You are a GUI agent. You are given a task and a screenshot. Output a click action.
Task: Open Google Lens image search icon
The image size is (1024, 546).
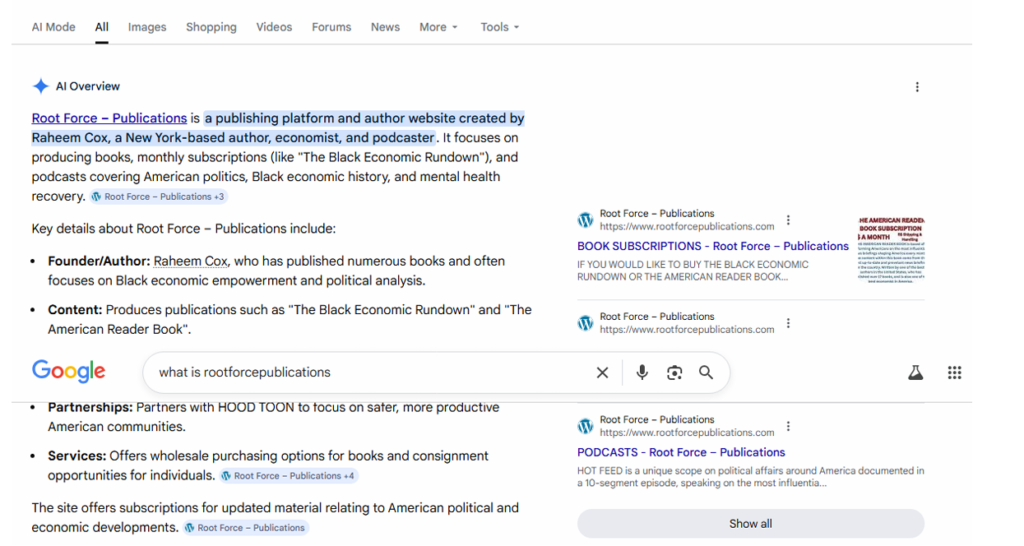tap(674, 373)
